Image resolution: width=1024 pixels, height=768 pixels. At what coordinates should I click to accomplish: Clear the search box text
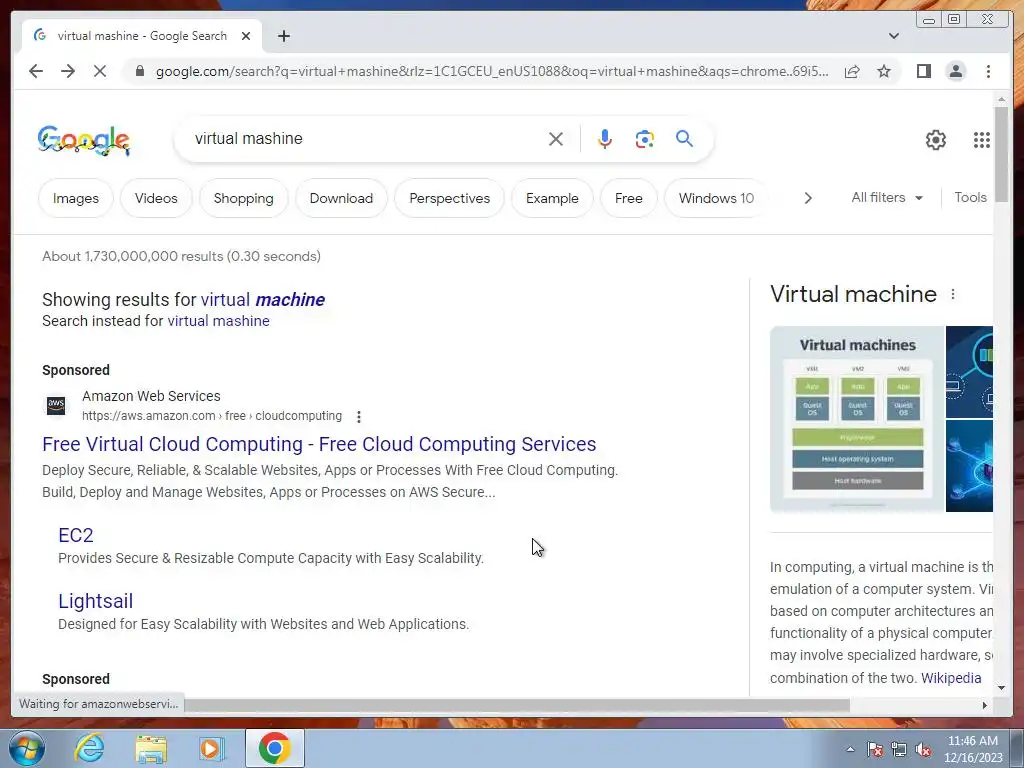pos(556,138)
